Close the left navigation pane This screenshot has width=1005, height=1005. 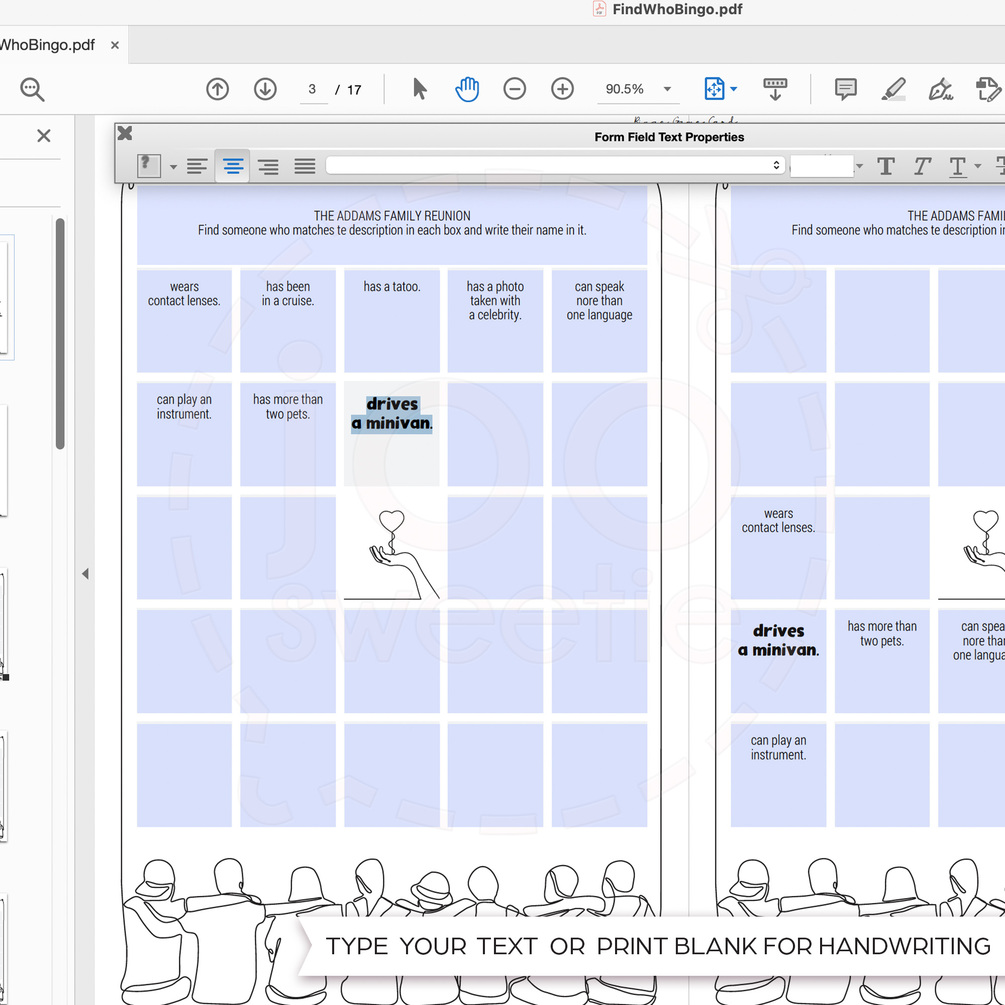[x=44, y=136]
